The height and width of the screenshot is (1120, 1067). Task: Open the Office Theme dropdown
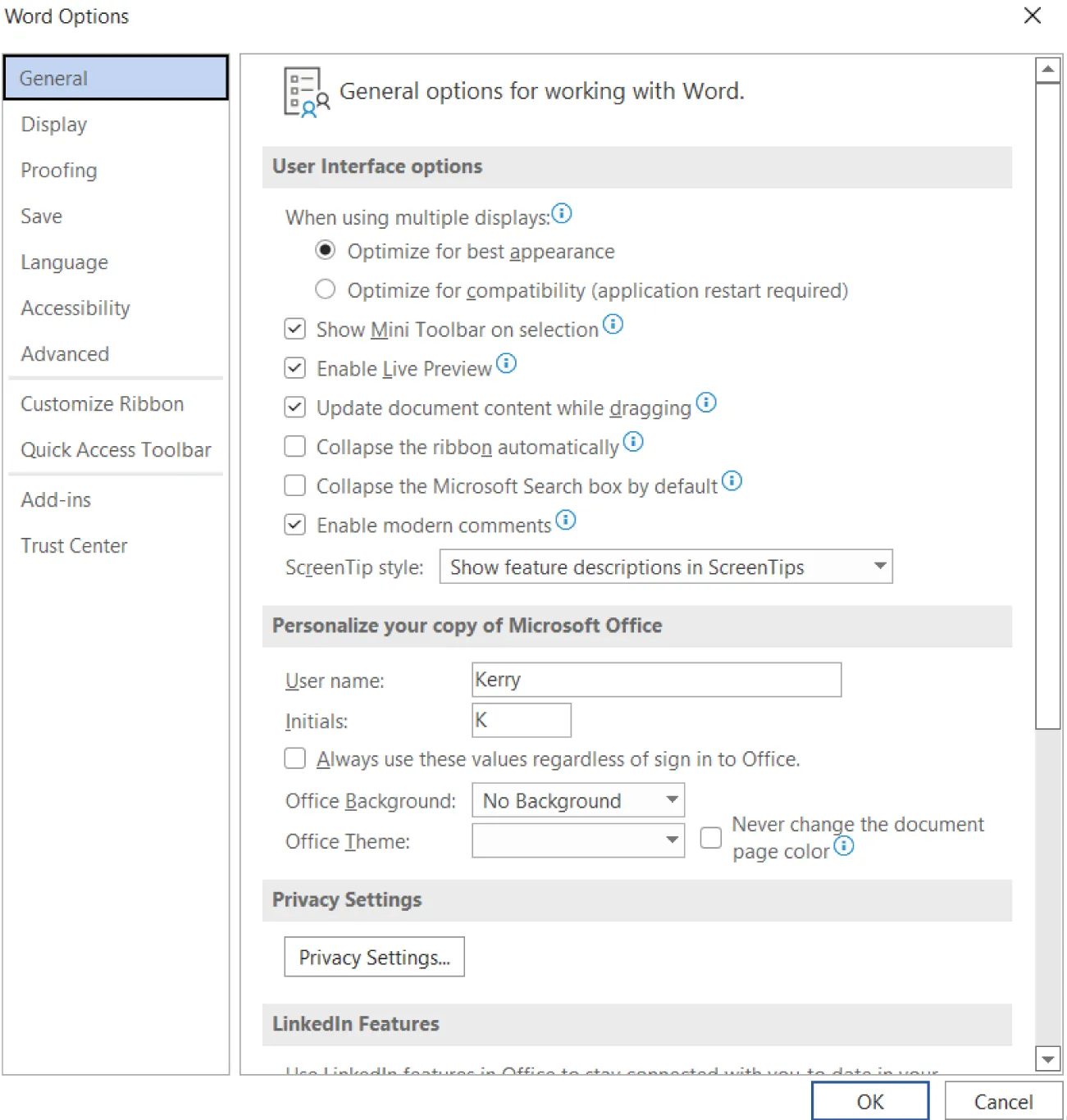671,840
